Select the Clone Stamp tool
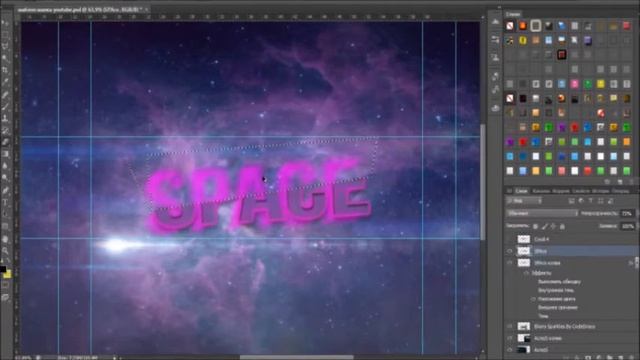640x360 pixels. 5,119
